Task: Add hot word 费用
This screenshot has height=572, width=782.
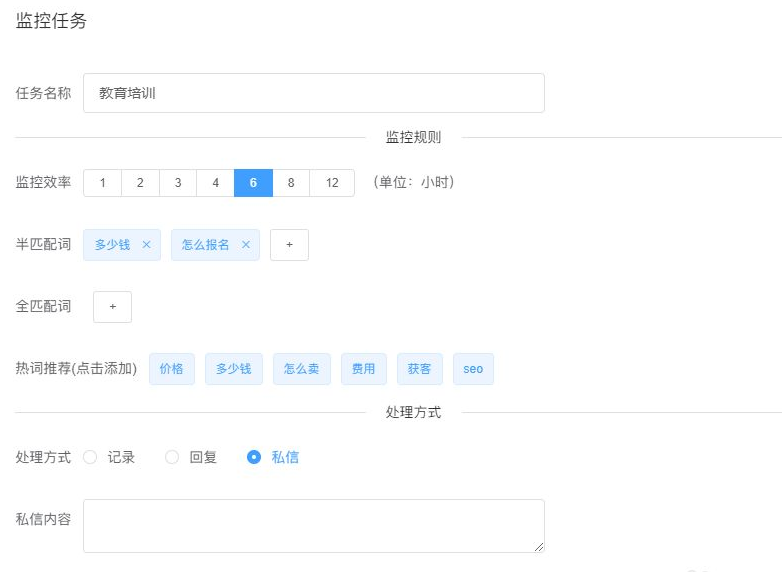Action: 364,369
